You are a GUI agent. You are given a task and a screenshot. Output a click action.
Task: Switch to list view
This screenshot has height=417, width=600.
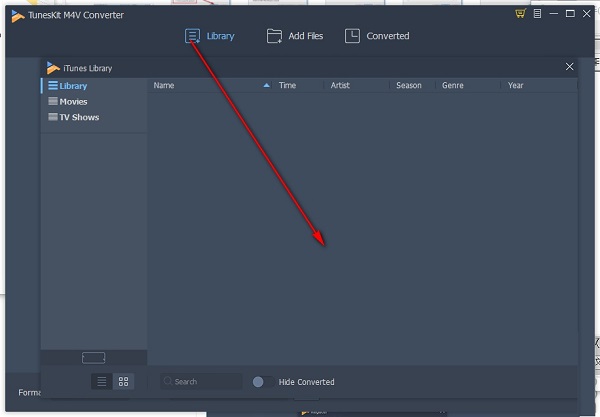(x=102, y=381)
